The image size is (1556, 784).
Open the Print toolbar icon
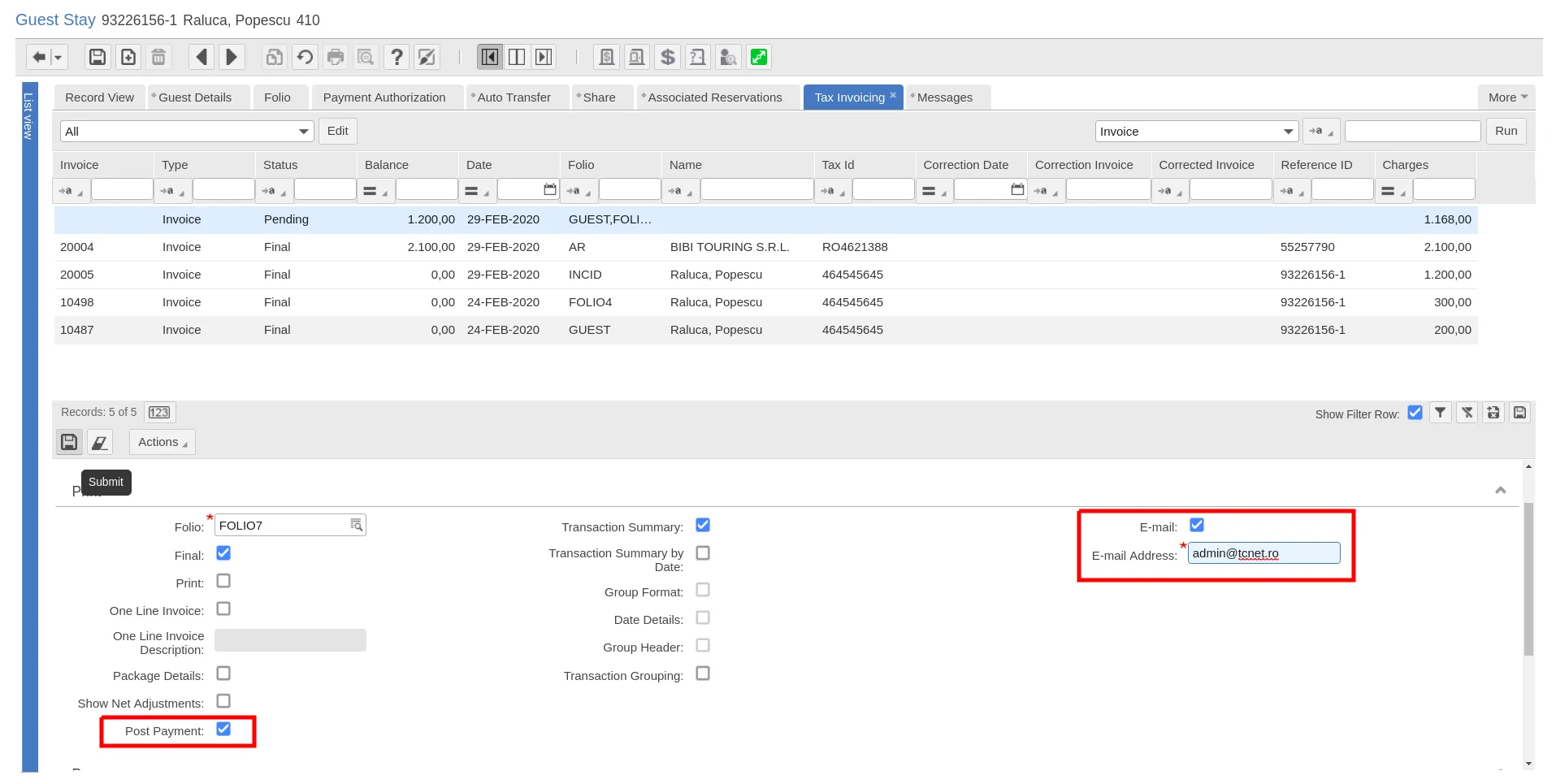point(336,57)
